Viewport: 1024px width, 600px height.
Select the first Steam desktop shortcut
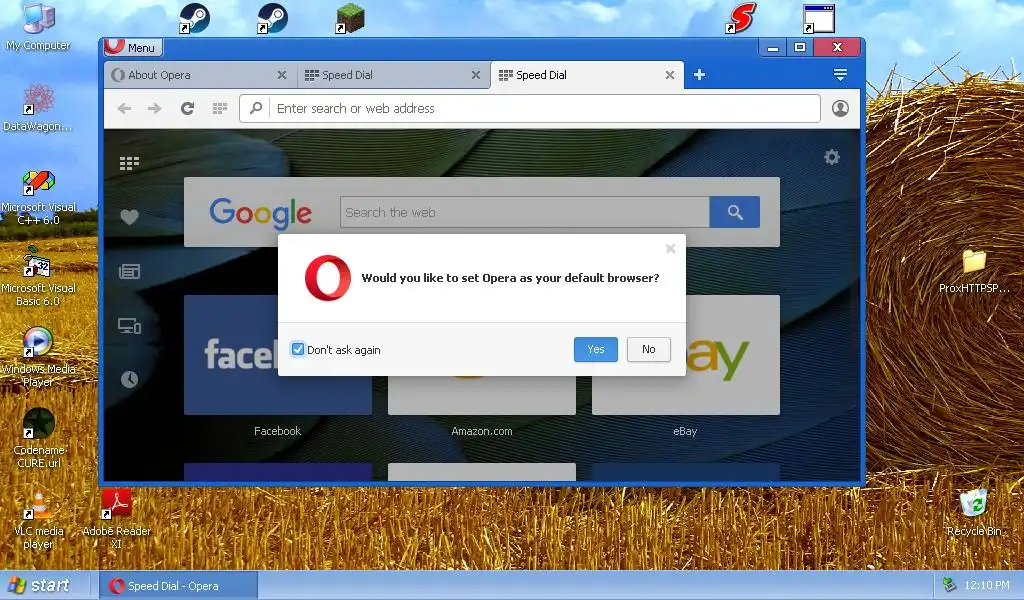(x=194, y=18)
